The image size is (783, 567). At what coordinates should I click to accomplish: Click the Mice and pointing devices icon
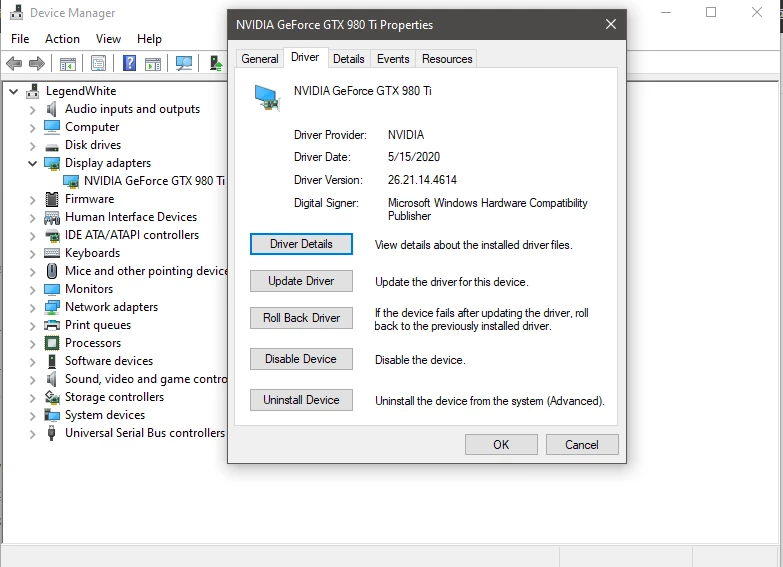[52, 271]
